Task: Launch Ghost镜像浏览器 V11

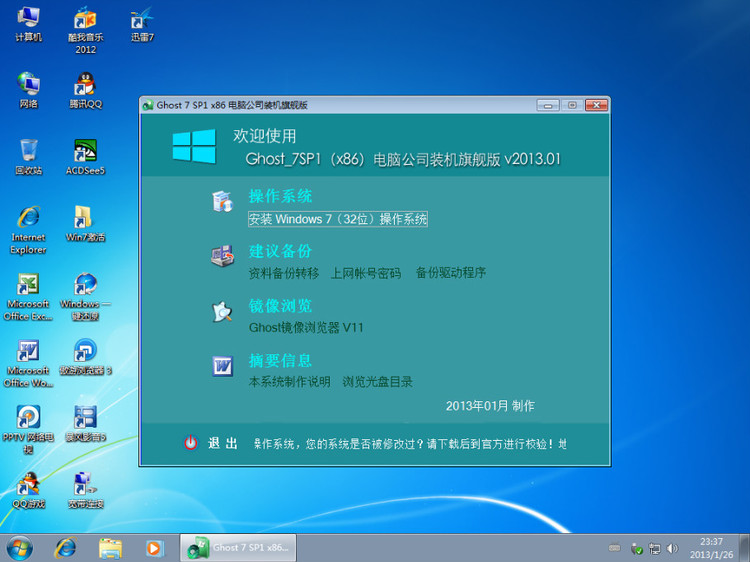Action: tap(306, 327)
